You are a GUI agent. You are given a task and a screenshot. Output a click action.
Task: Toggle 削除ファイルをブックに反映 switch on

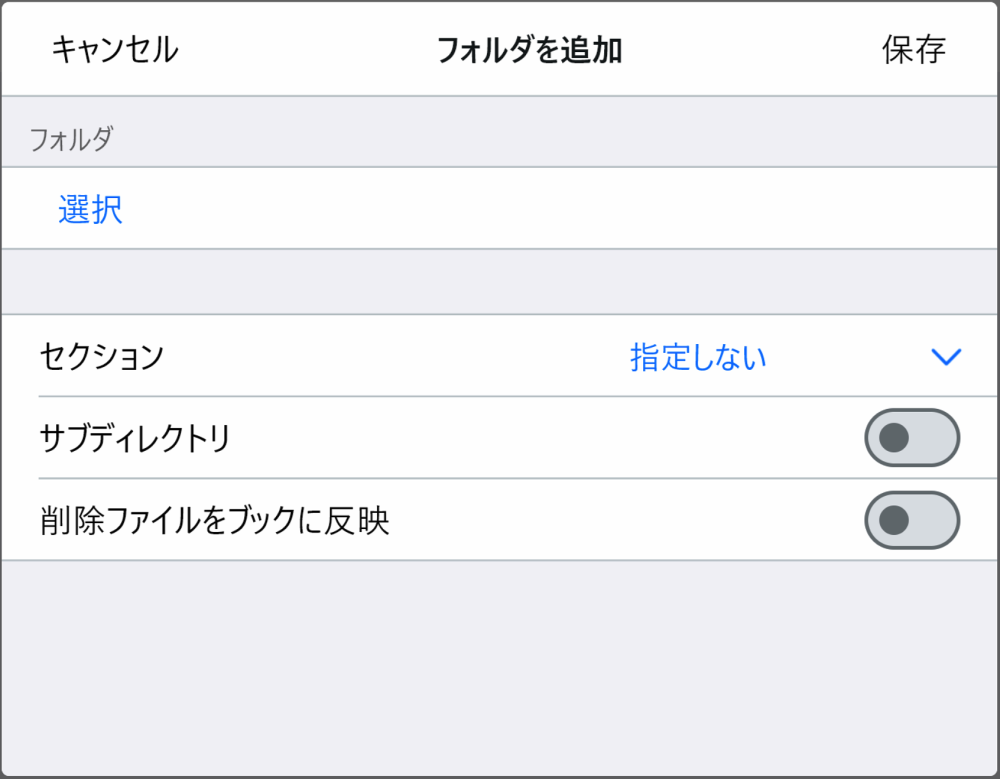coord(911,520)
